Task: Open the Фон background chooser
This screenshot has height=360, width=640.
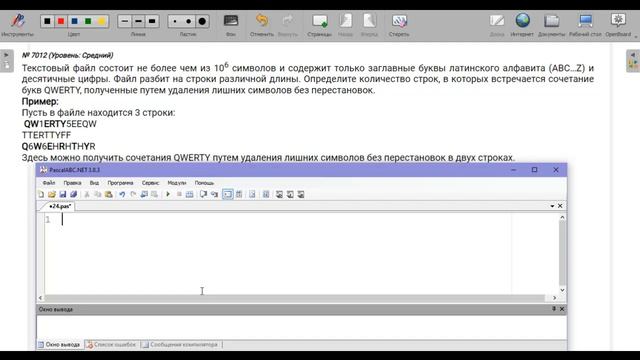Action: point(231,24)
